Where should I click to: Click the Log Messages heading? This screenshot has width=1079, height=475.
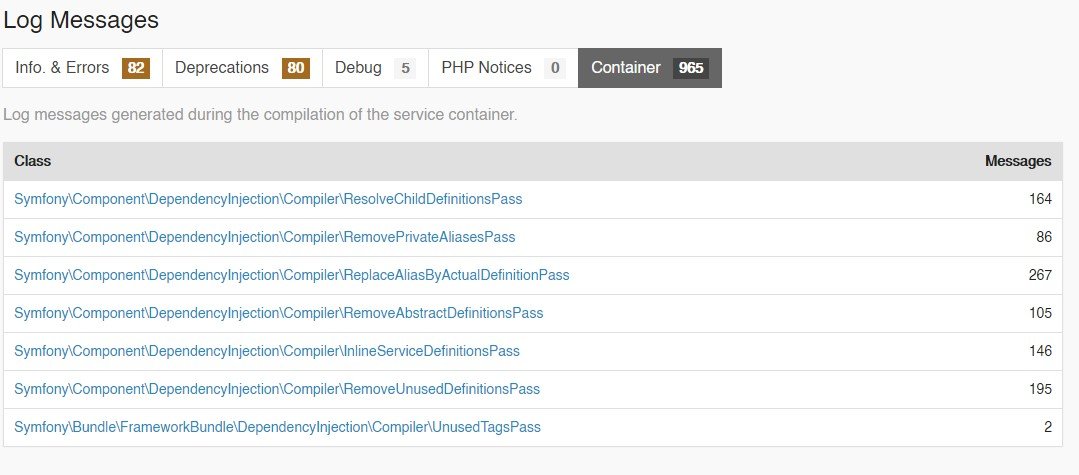(x=81, y=19)
